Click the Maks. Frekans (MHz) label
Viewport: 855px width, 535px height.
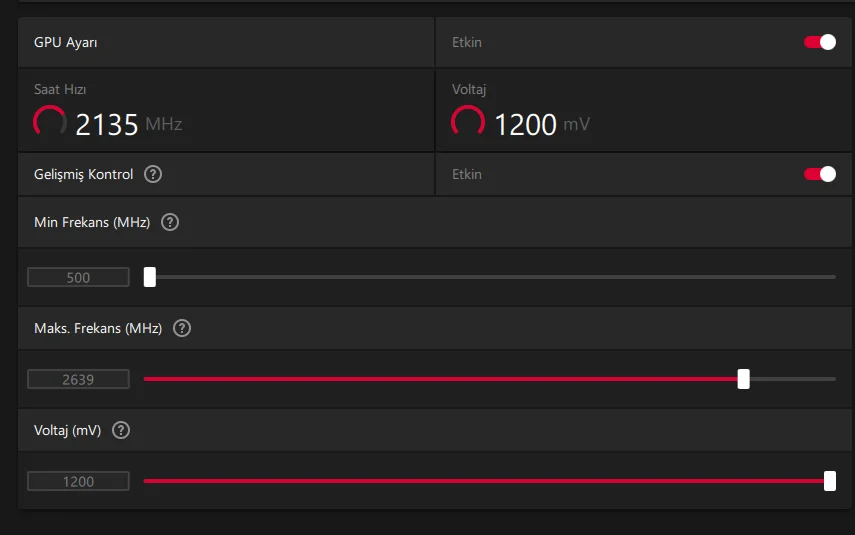98,328
